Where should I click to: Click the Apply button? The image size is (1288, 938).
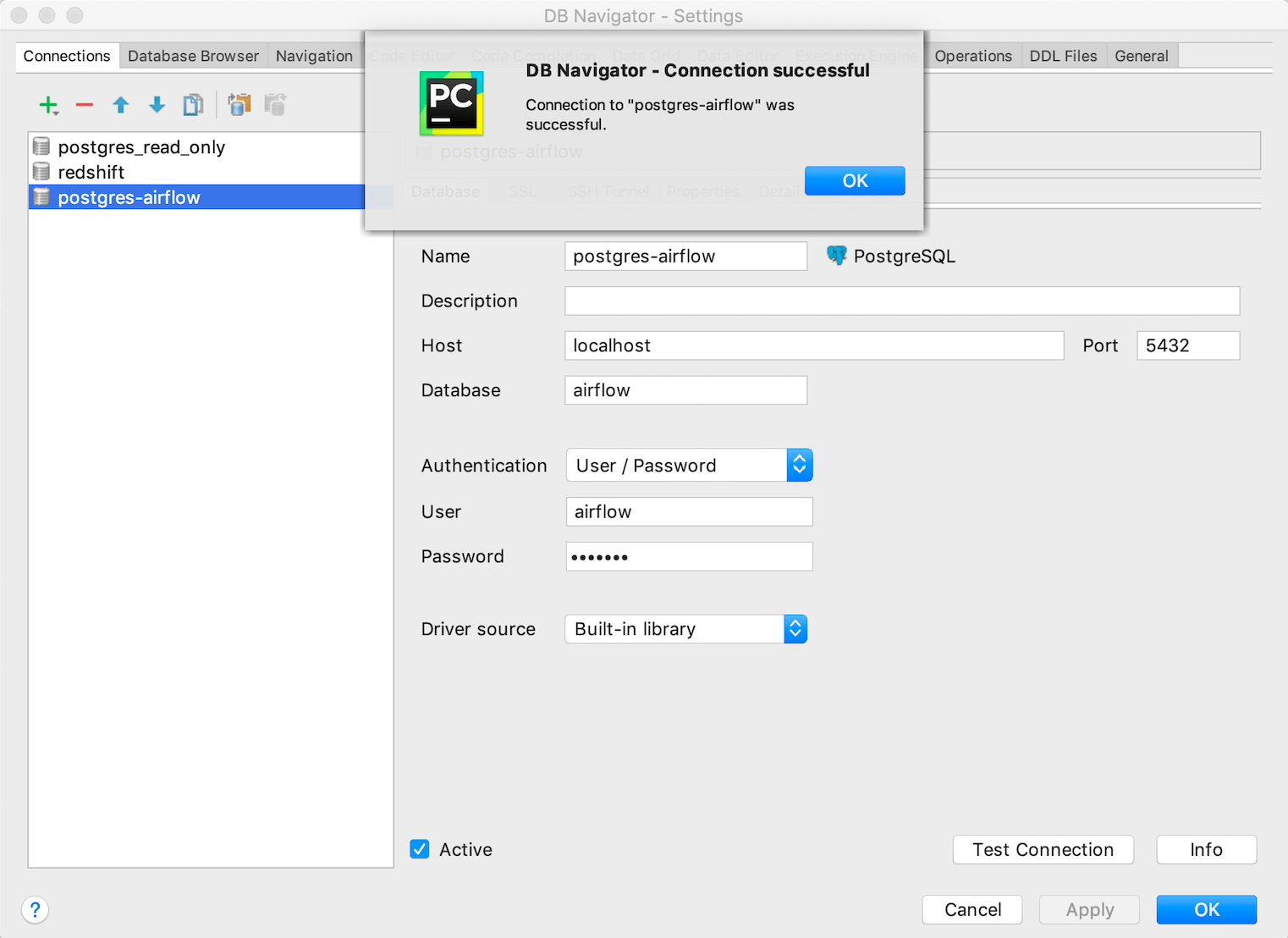pyautogui.click(x=1089, y=909)
